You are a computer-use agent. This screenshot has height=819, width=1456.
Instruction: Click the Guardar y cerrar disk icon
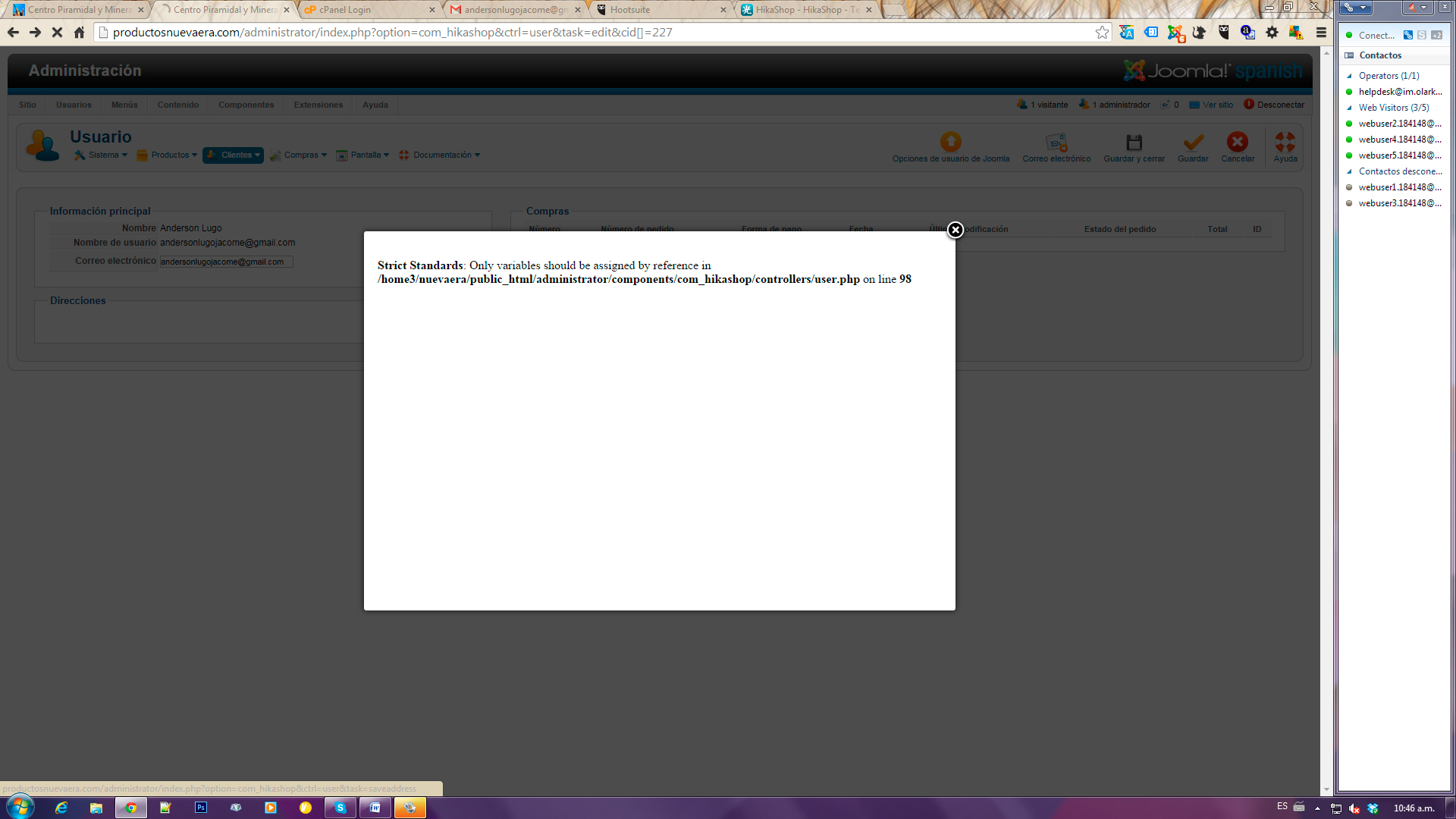coord(1134,143)
